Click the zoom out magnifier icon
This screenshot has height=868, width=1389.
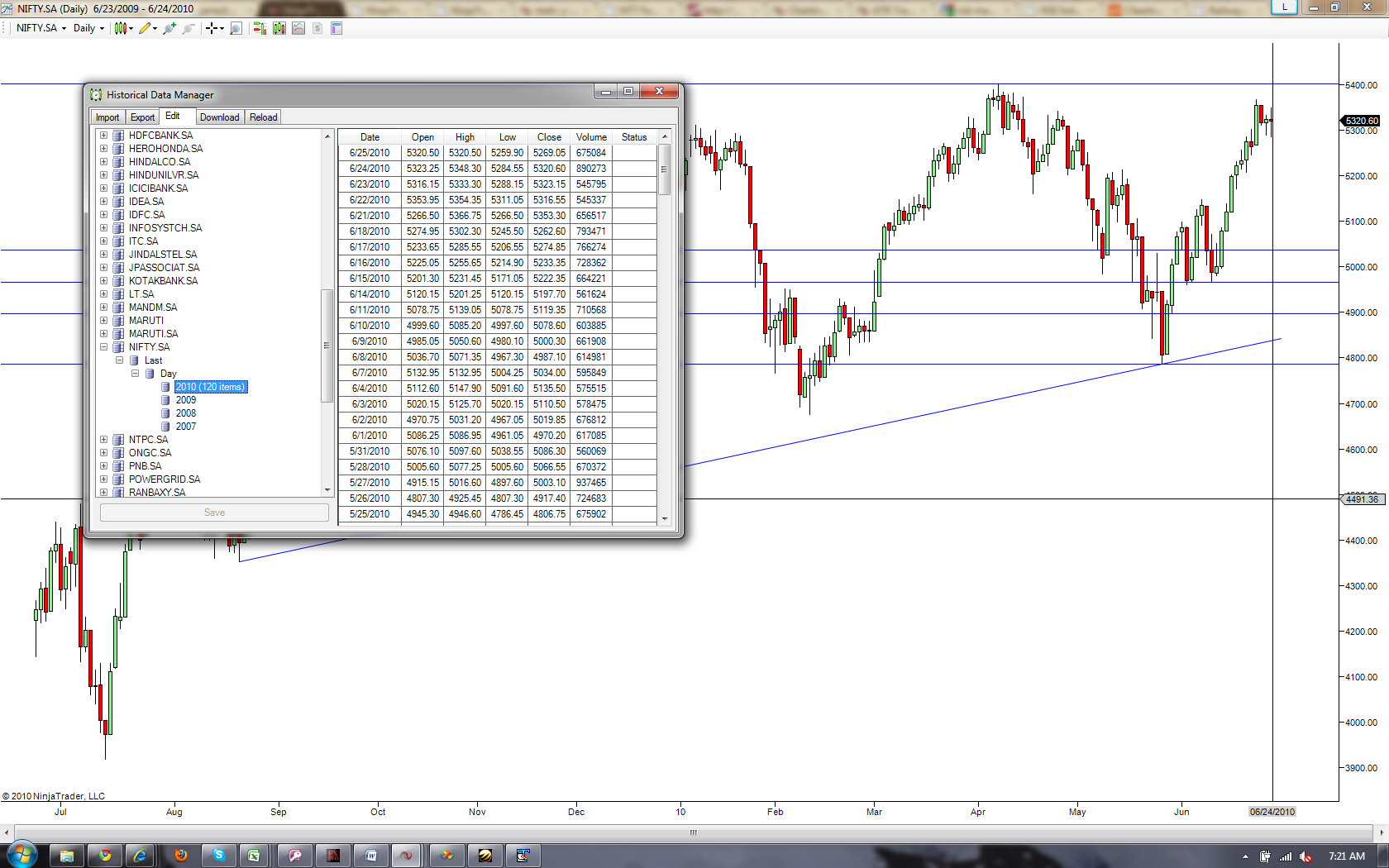[189, 28]
